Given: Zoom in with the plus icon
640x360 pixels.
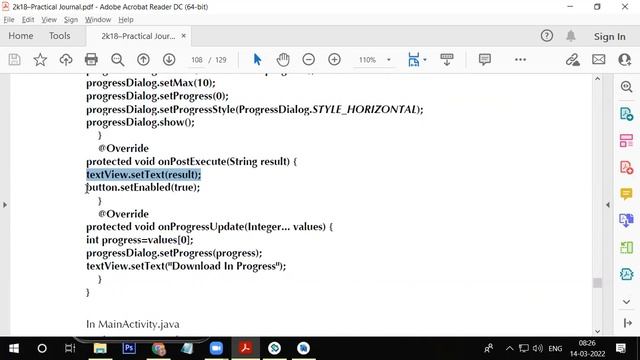Looking at the screenshot, I should 334,60.
